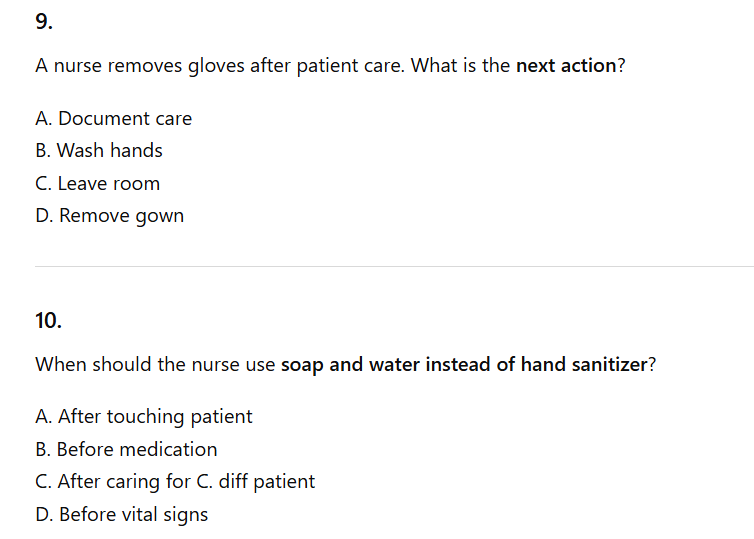Choose the Wash hands answer
Viewport: 754px width, 539px height.
click(98, 151)
